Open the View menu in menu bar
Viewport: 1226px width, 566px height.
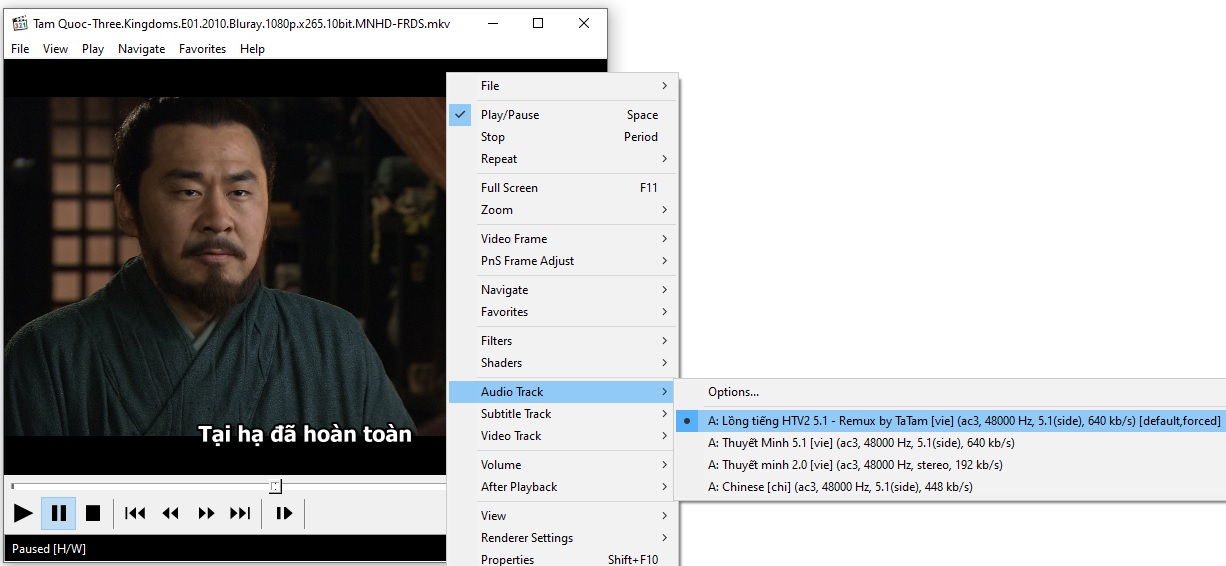(x=56, y=48)
